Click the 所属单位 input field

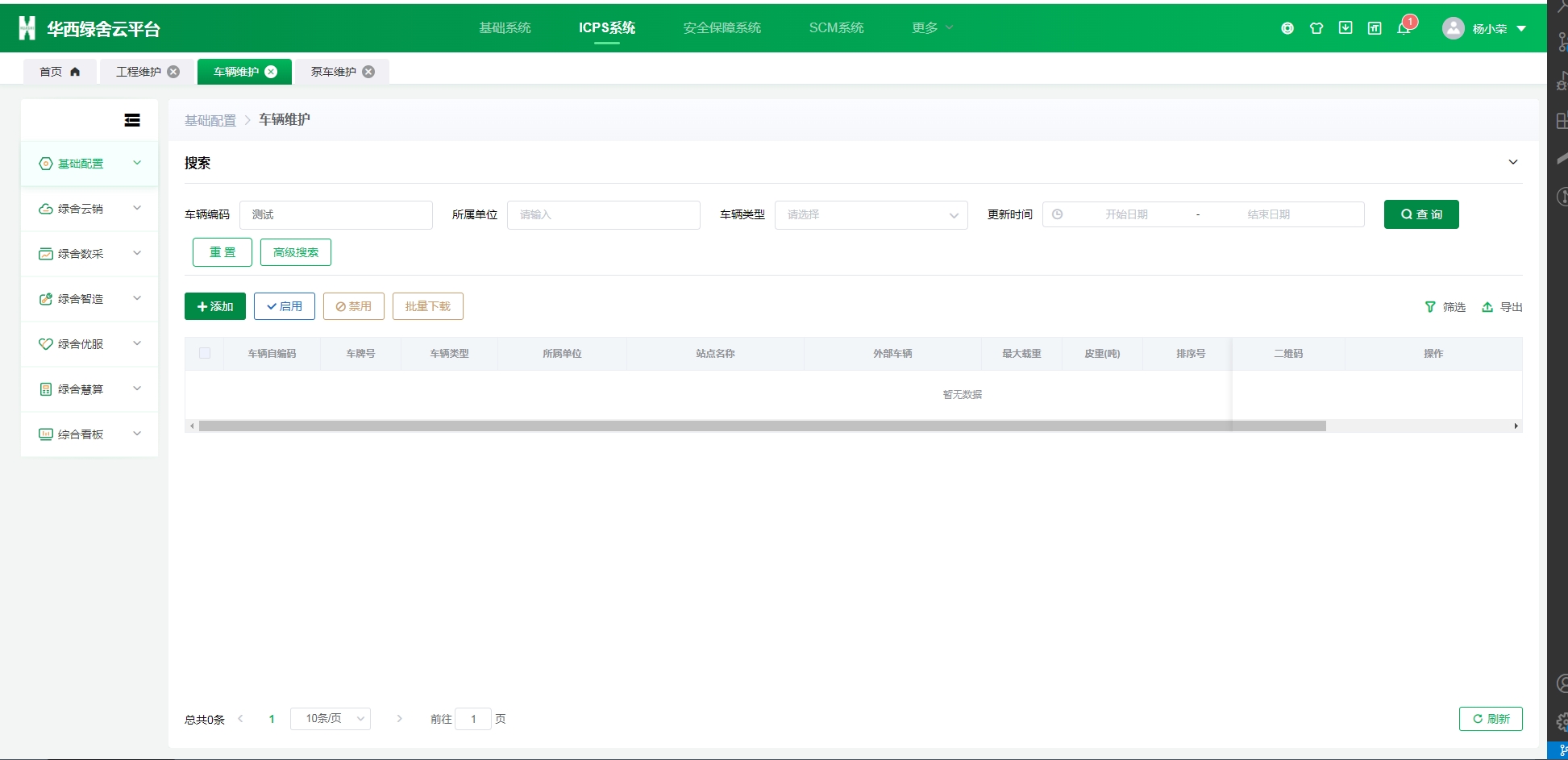[604, 214]
